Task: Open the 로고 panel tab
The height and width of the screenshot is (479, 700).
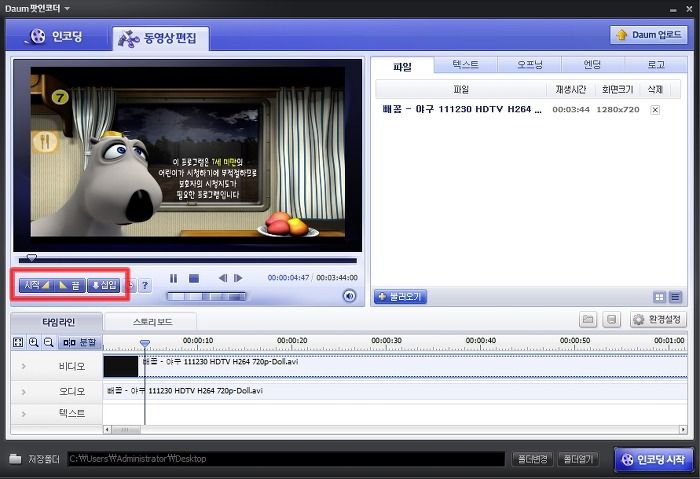Action: point(656,65)
